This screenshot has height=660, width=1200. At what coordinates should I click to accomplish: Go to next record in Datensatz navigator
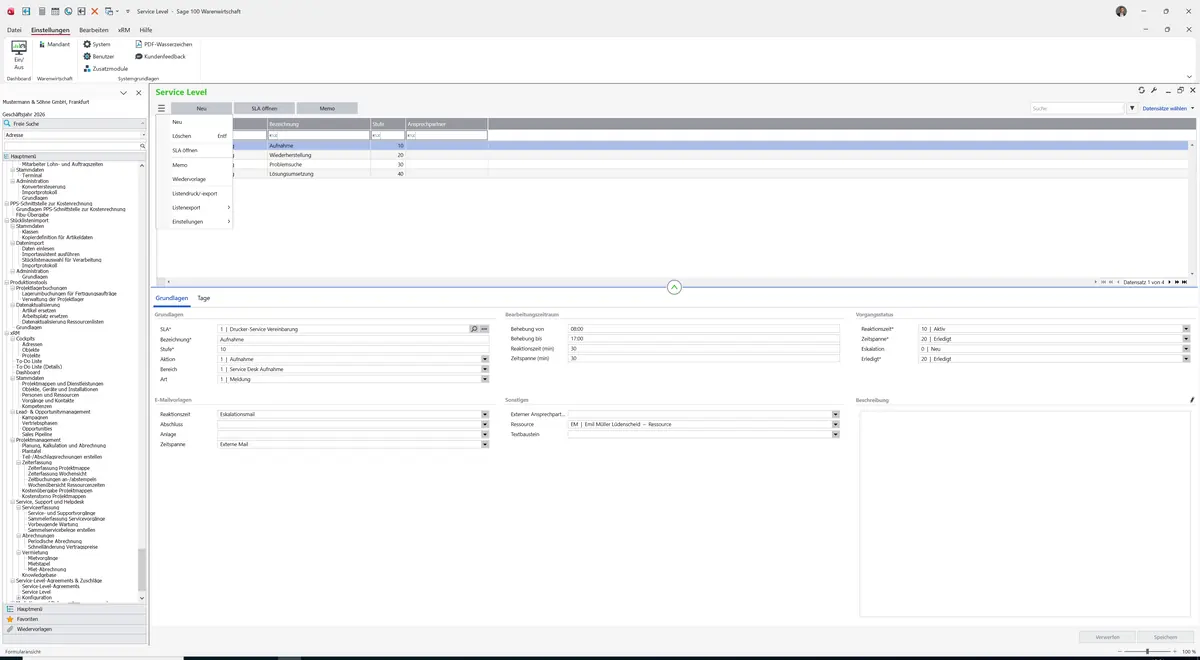(1172, 282)
